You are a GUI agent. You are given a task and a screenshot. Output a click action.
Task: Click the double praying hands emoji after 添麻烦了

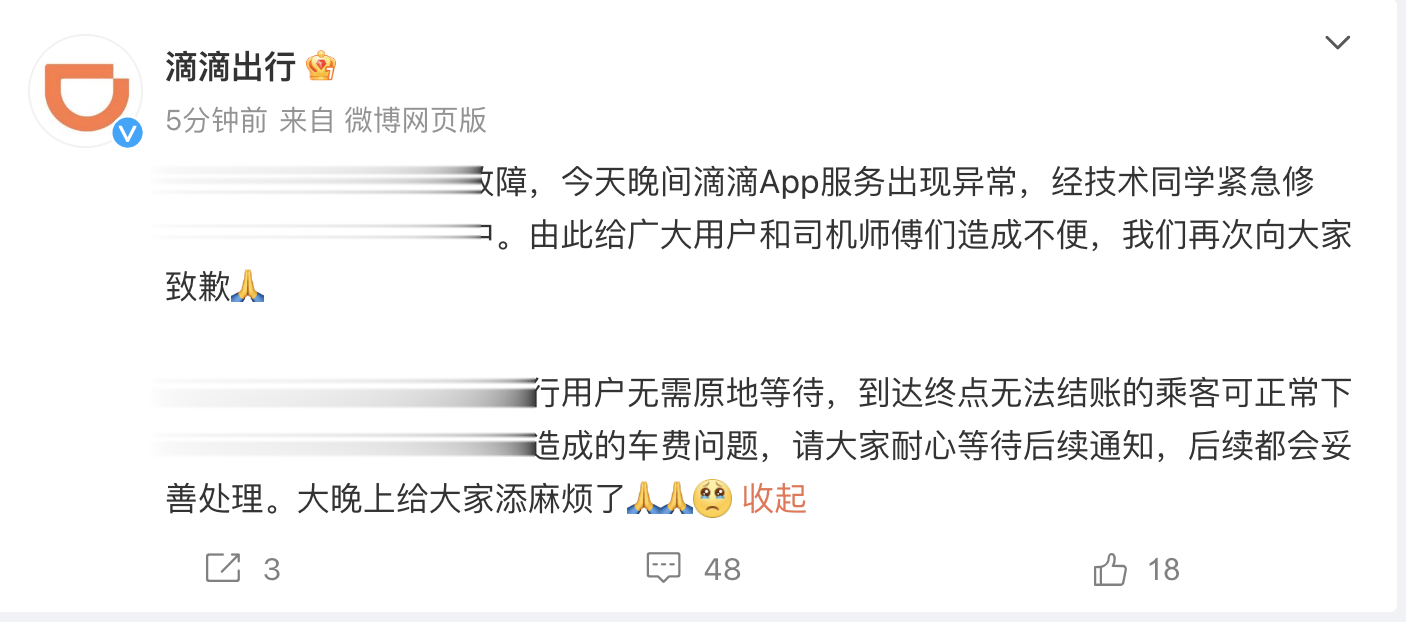tap(658, 498)
